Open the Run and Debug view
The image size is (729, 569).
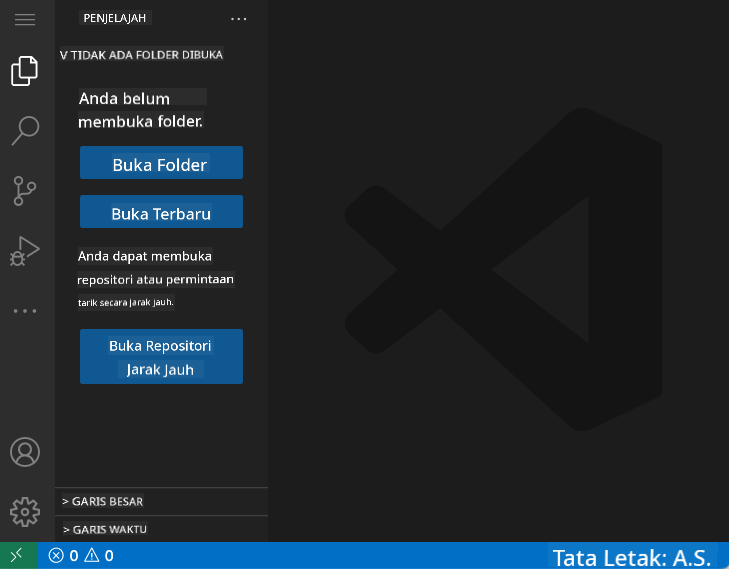tap(25, 250)
